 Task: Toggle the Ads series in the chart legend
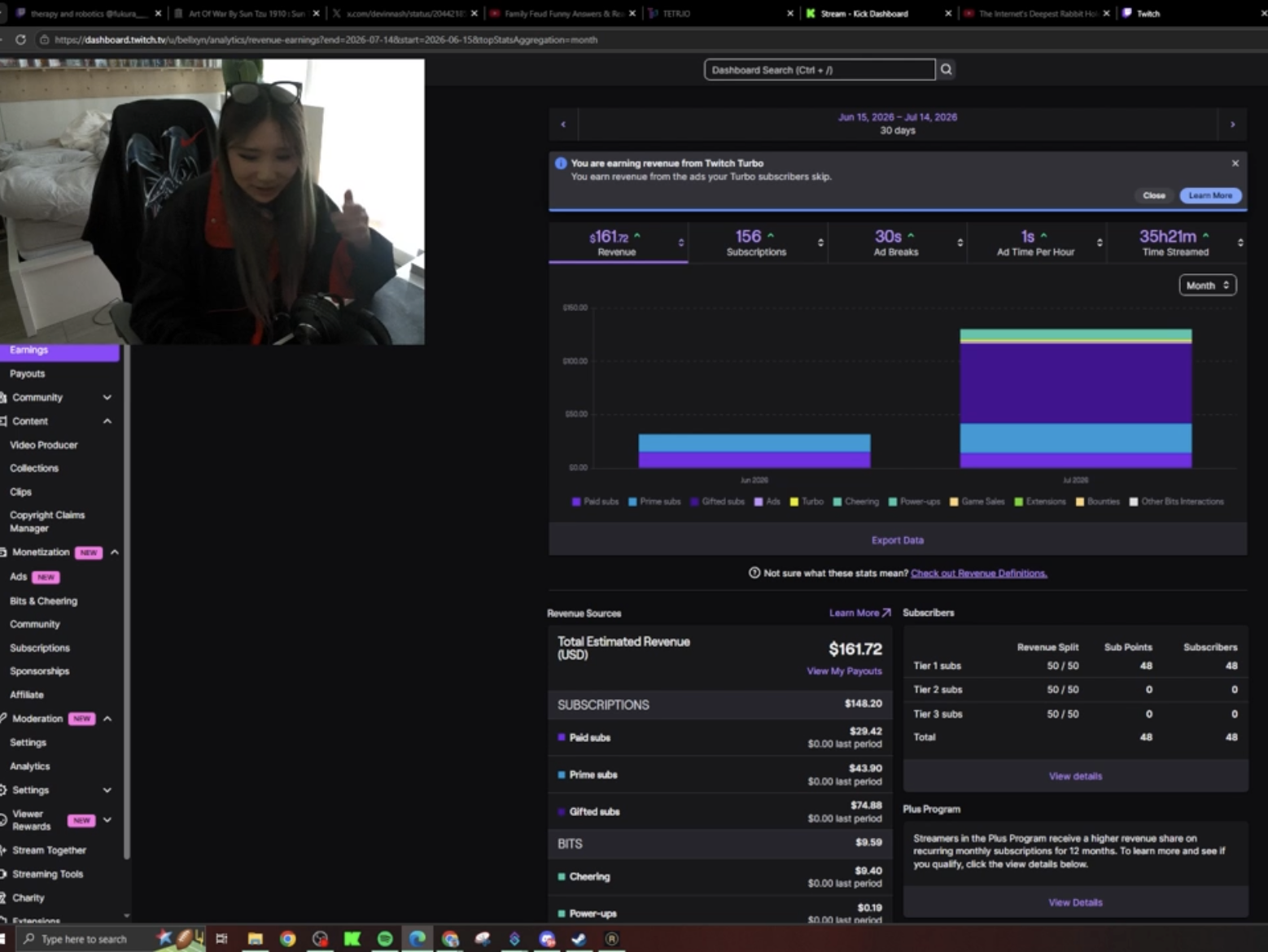click(x=767, y=501)
